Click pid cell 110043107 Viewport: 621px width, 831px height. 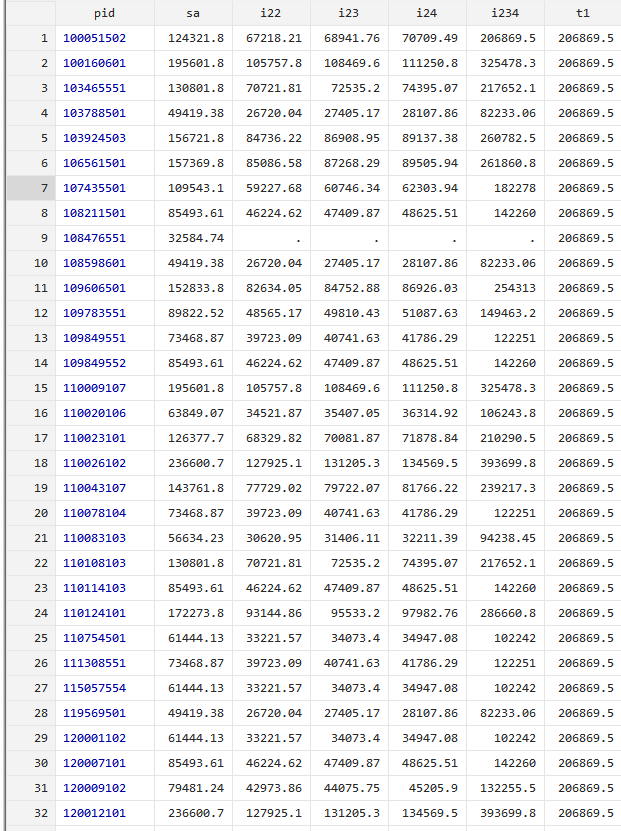pos(104,488)
